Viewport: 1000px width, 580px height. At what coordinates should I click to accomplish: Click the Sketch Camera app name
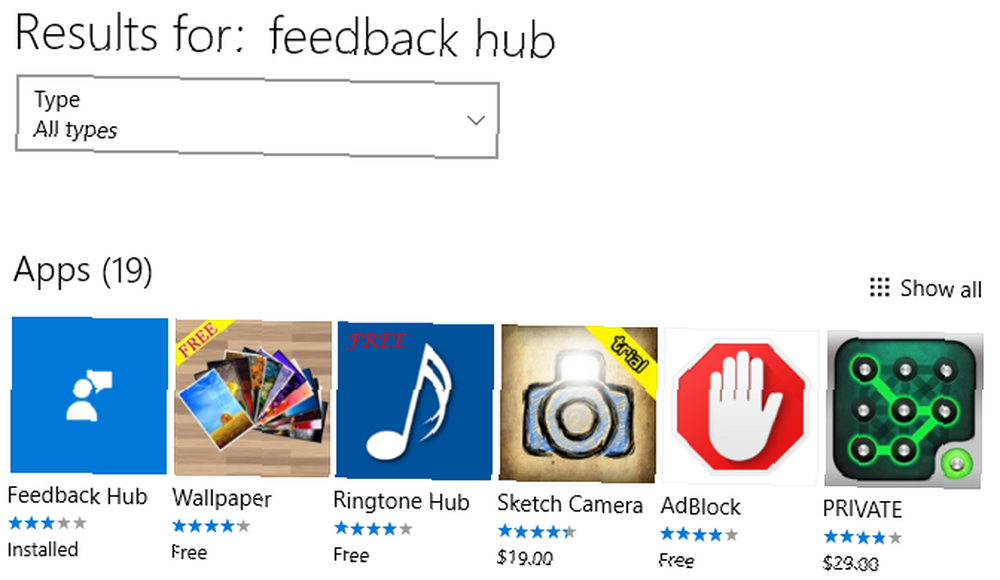pyautogui.click(x=570, y=504)
